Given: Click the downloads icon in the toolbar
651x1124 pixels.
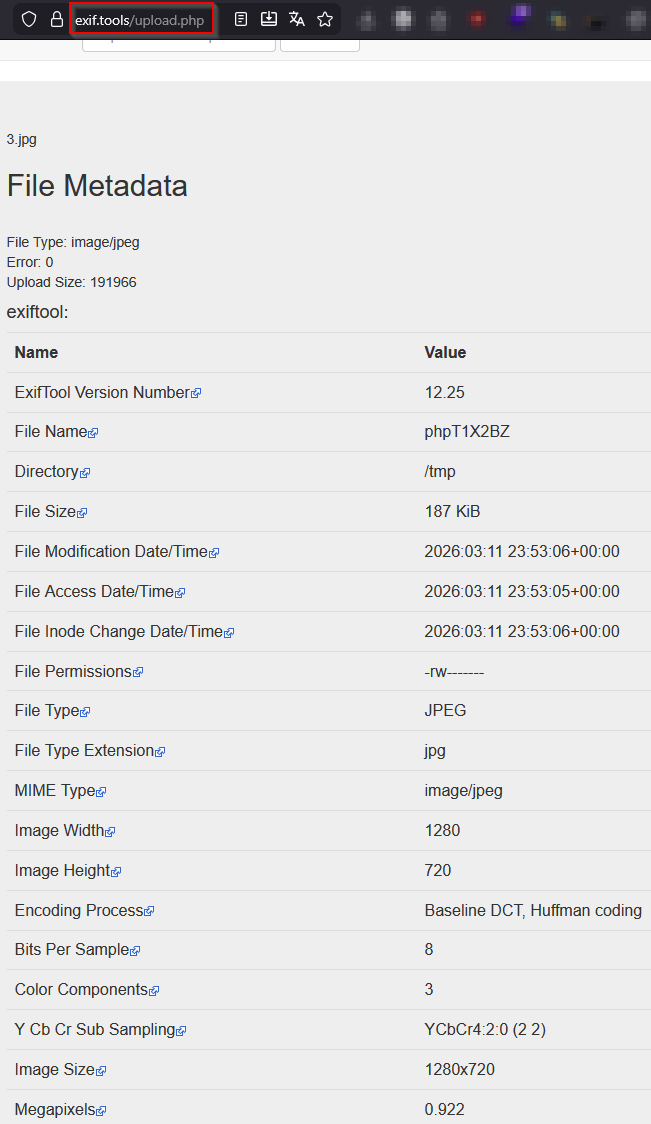Looking at the screenshot, I should [268, 19].
